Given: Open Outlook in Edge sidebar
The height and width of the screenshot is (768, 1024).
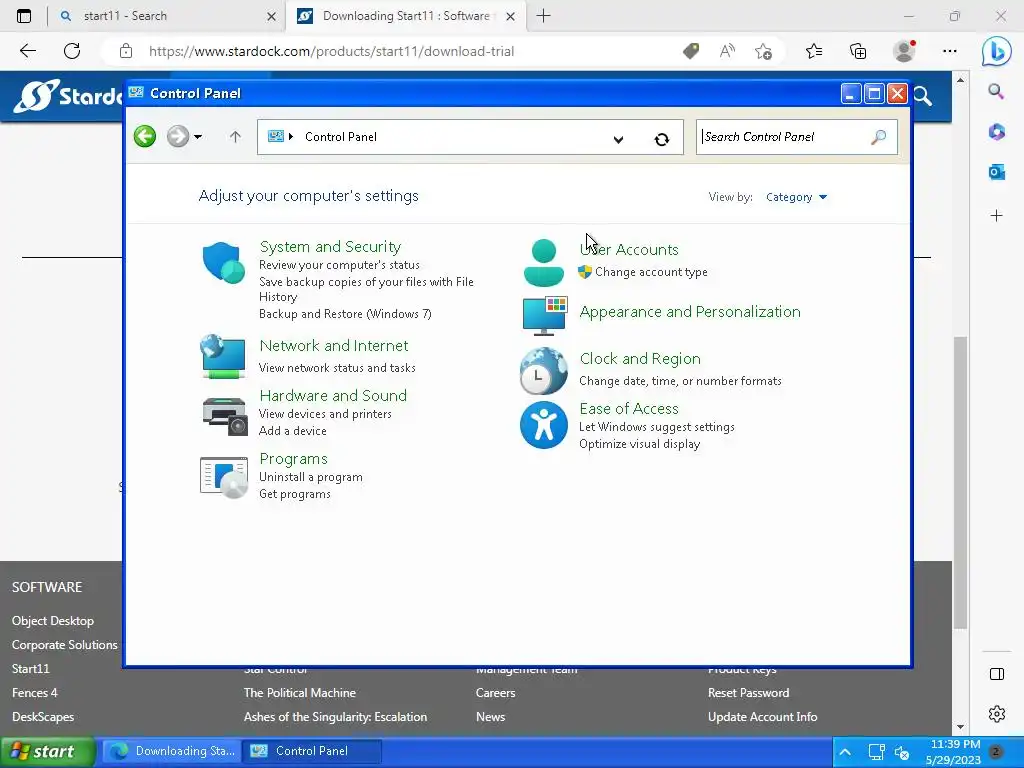Looking at the screenshot, I should point(997,172).
